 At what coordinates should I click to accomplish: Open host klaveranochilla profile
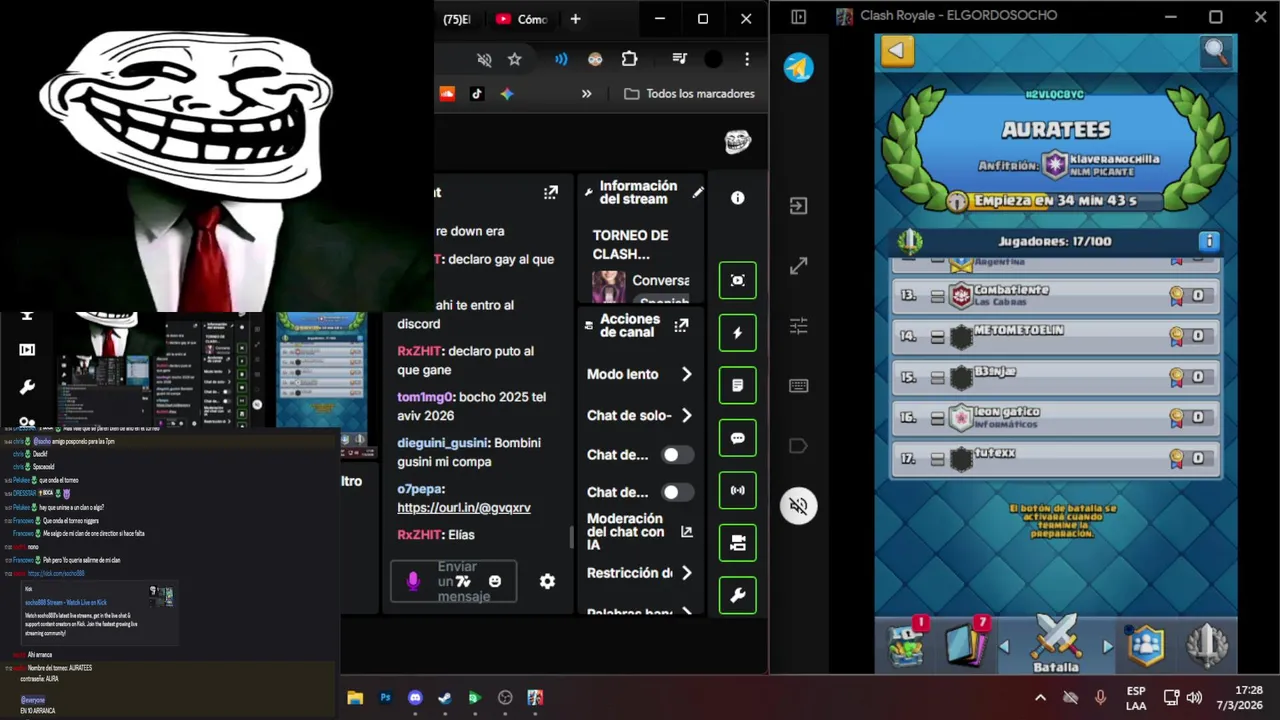[x=1100, y=165]
